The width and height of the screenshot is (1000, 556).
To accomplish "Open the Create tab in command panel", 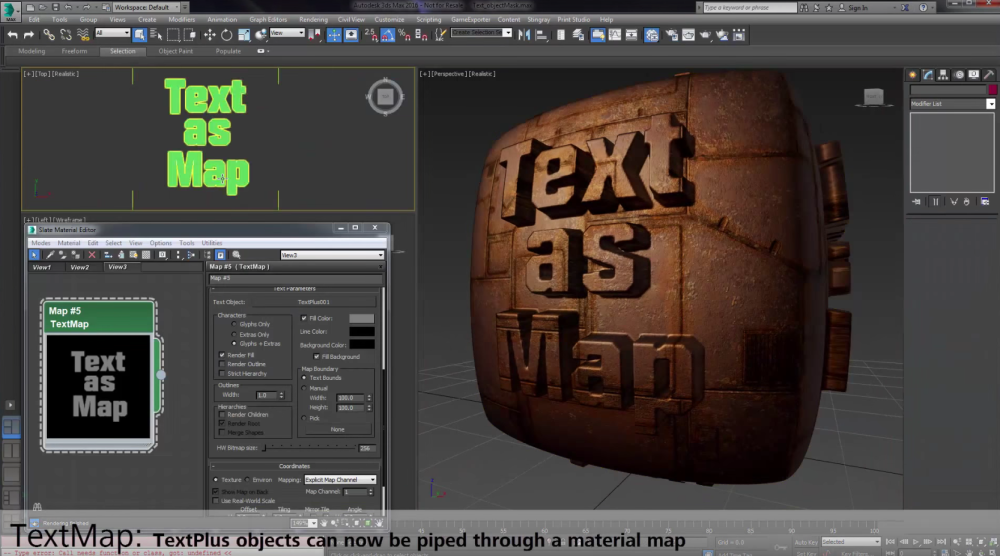I will coord(912,75).
